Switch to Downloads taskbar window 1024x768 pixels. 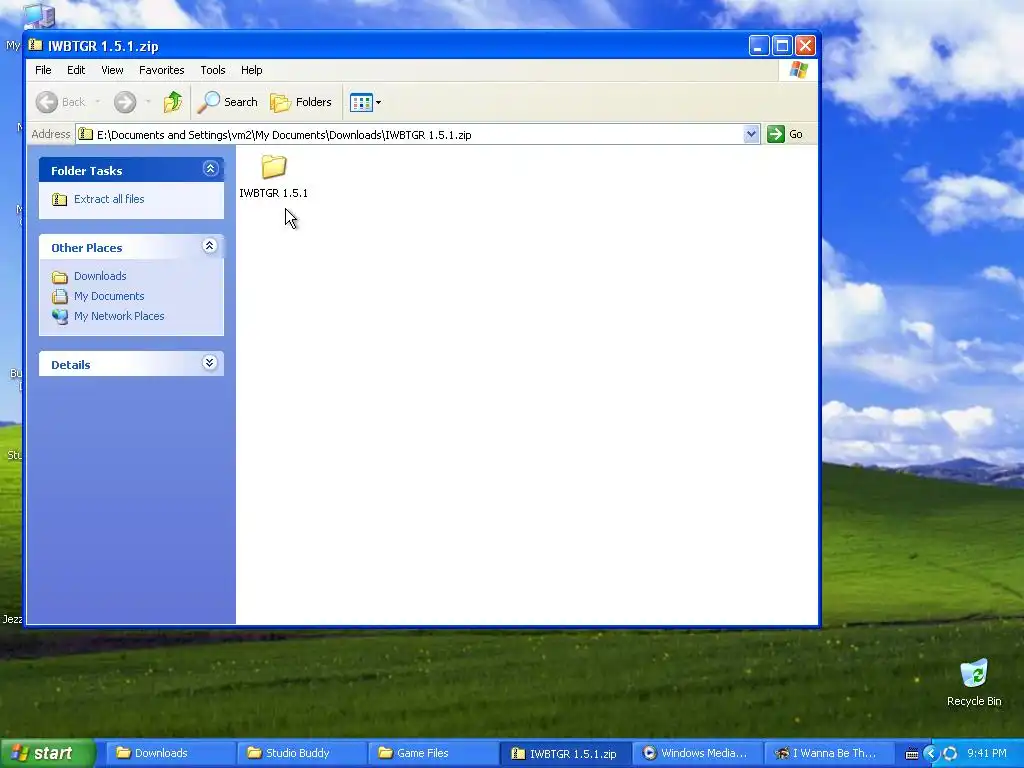coord(169,754)
